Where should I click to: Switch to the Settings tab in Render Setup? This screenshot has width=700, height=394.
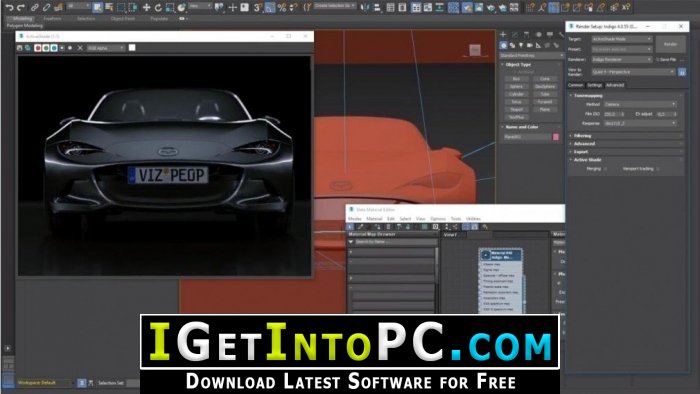[x=594, y=85]
